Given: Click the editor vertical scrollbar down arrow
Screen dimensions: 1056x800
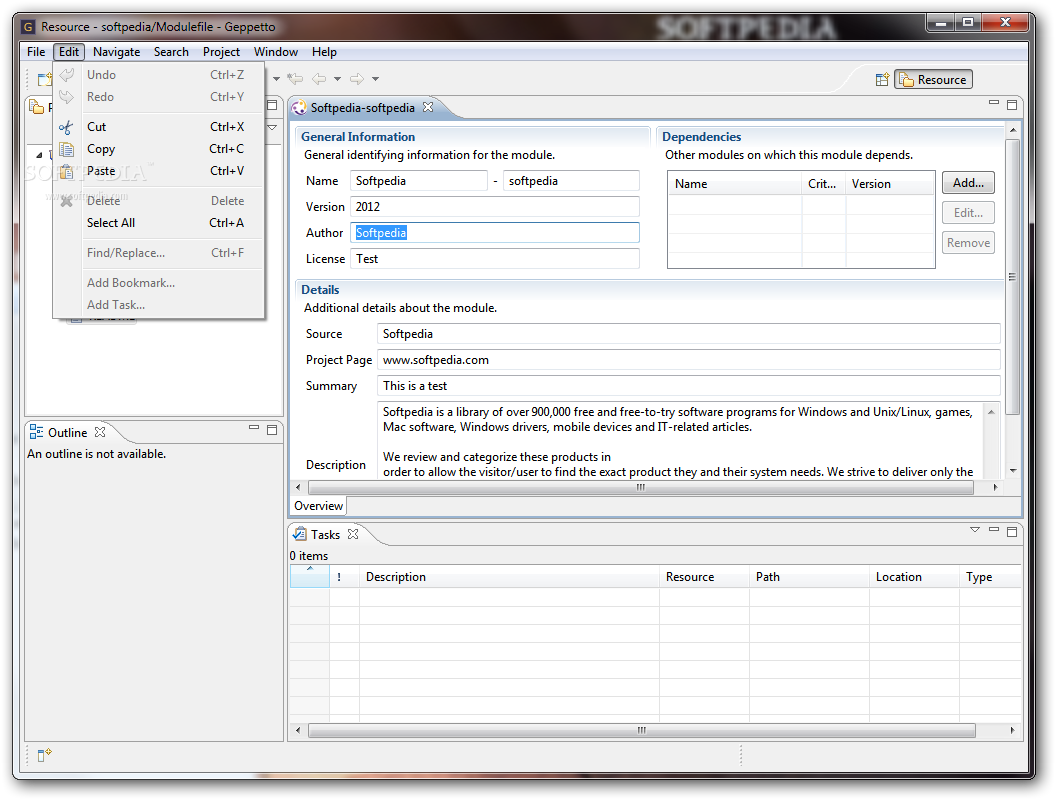Looking at the screenshot, I should [1012, 471].
